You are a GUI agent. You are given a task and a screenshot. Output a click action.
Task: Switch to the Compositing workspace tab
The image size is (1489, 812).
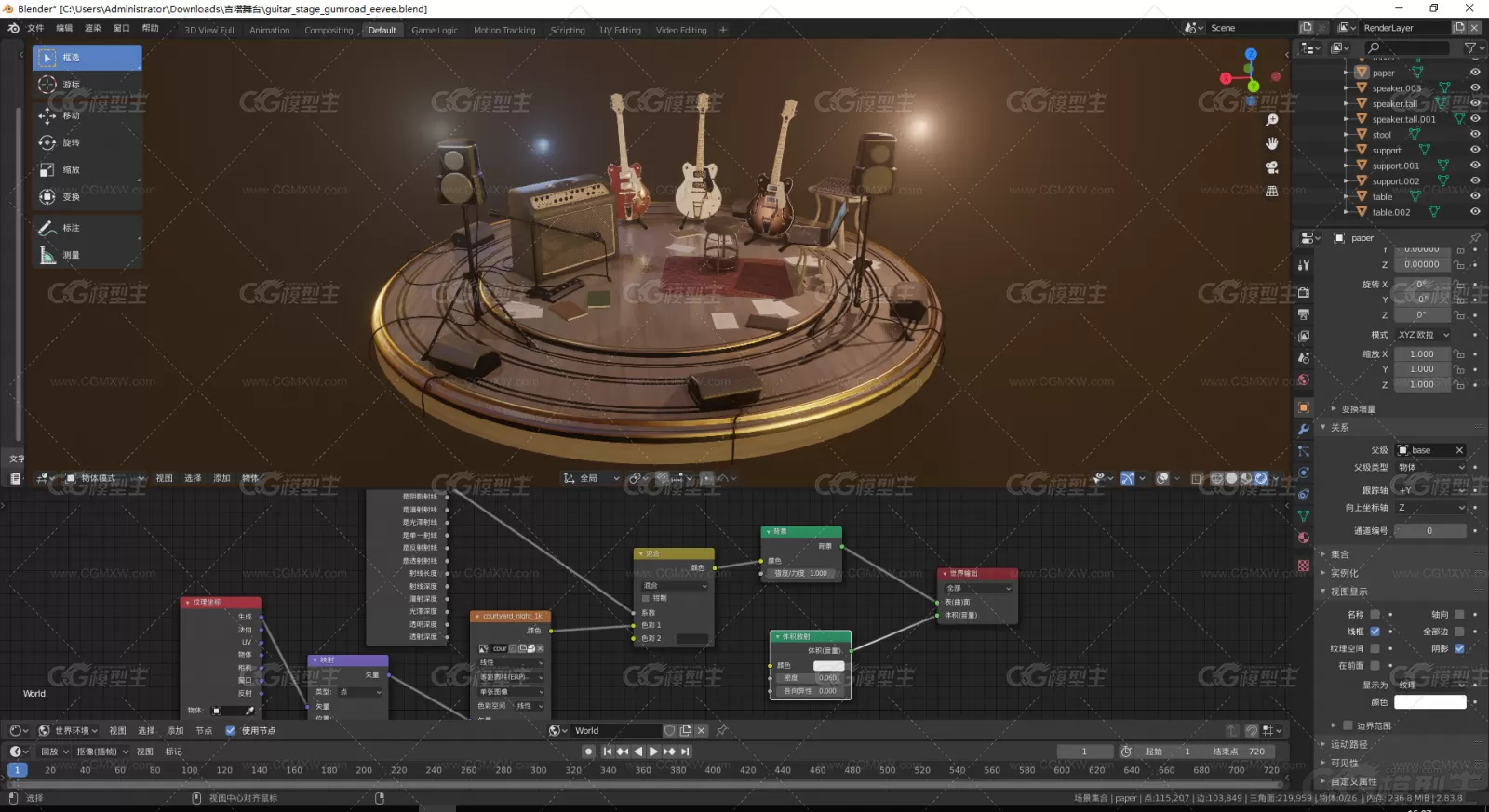329,30
